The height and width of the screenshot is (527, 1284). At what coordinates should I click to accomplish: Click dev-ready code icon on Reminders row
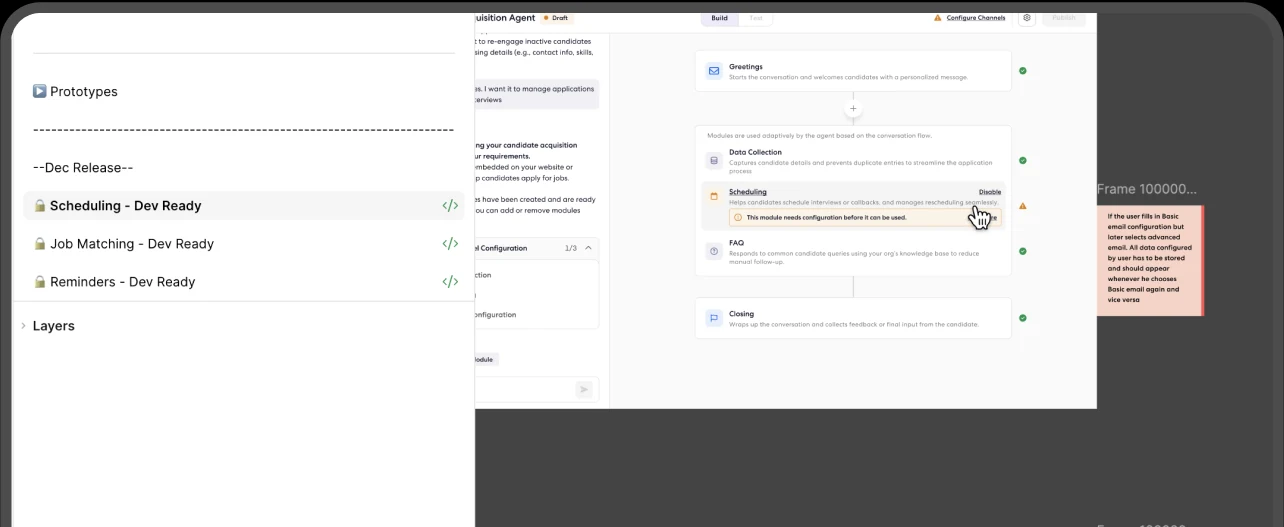[x=450, y=282]
